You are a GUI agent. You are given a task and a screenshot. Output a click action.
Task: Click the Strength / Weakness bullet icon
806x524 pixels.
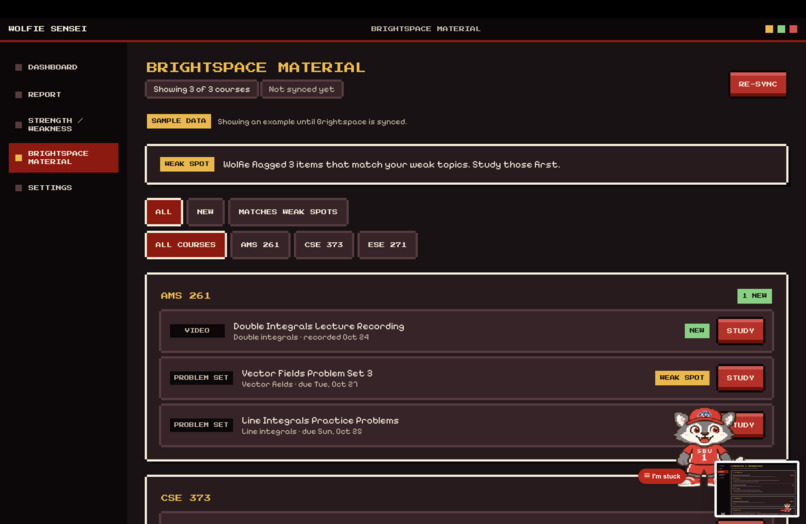pos(19,125)
